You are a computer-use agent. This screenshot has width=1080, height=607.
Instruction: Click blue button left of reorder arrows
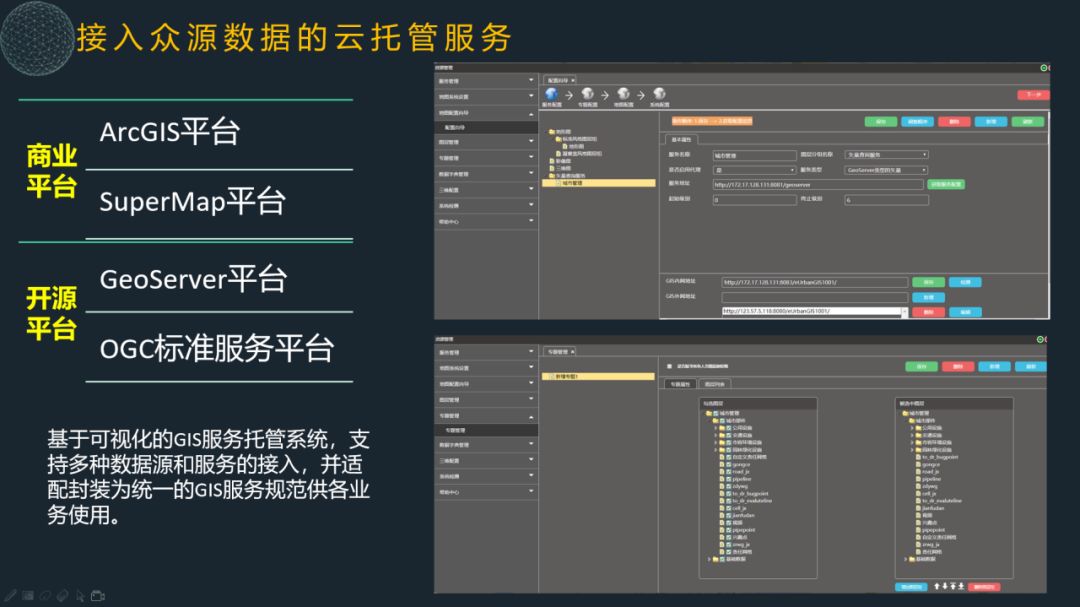pos(911,587)
